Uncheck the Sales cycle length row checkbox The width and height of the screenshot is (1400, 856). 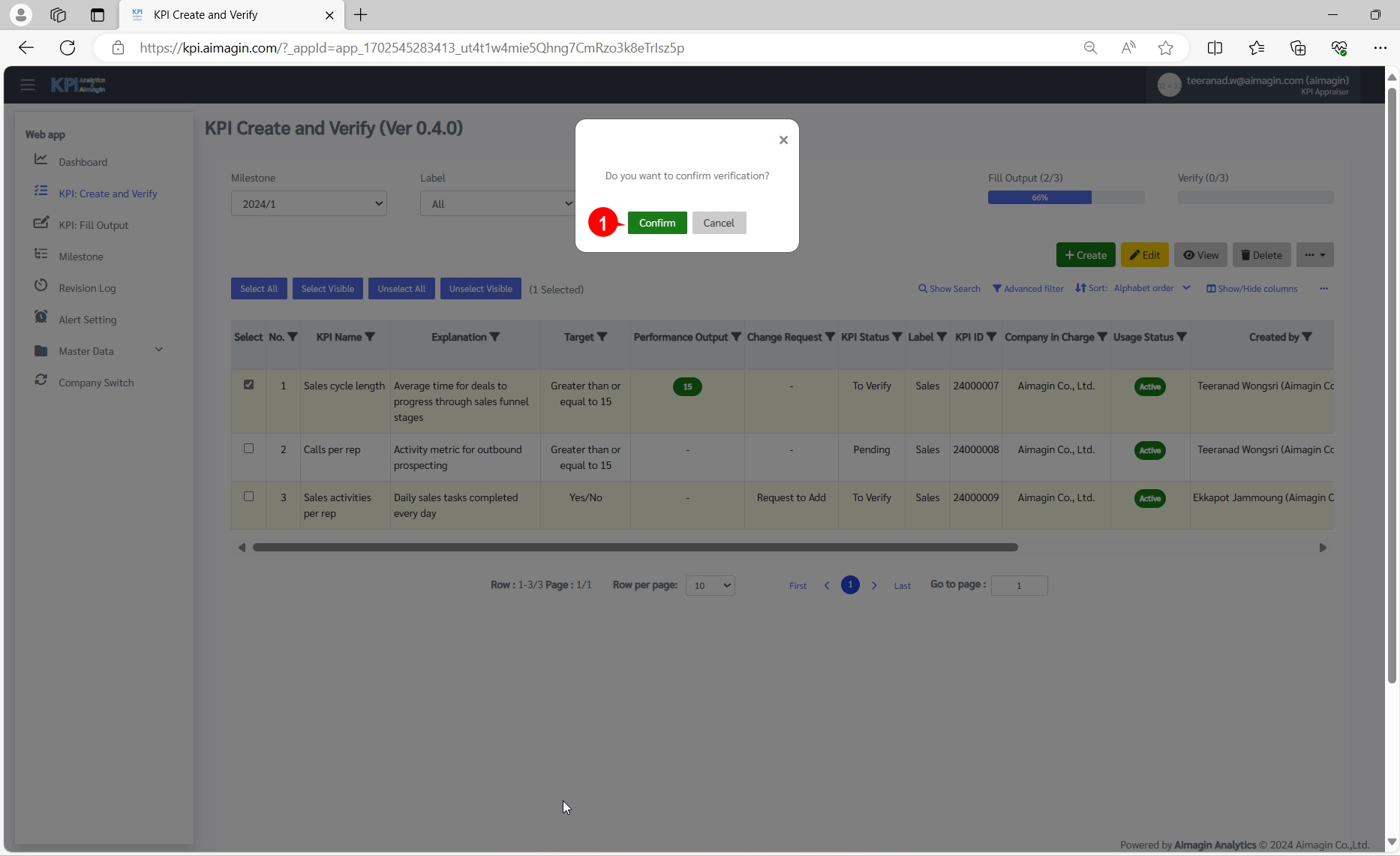(248, 384)
